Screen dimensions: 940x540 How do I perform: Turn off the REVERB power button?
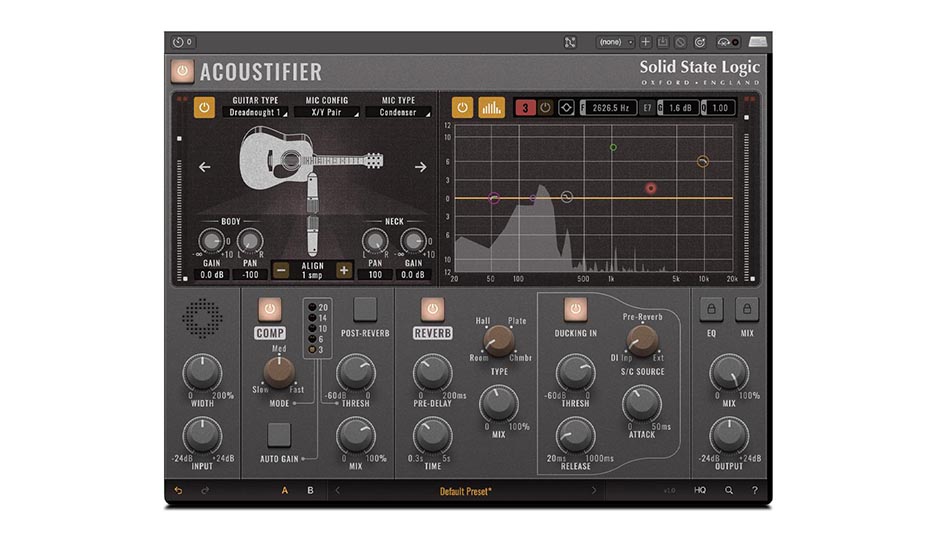tap(432, 308)
